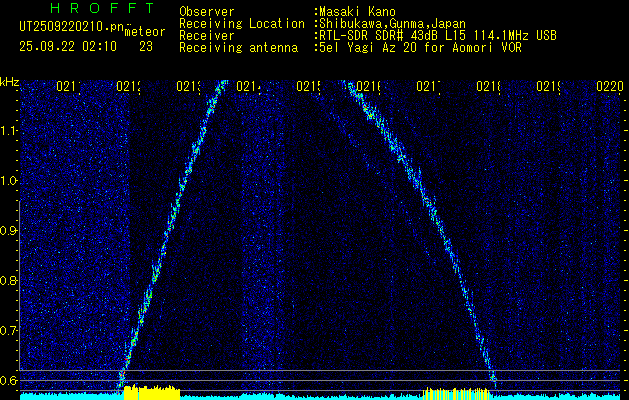The height and width of the screenshot is (400, 629).
Task: Click the 0.8 frequency axis label
Action: pyautogui.click(x=7, y=280)
